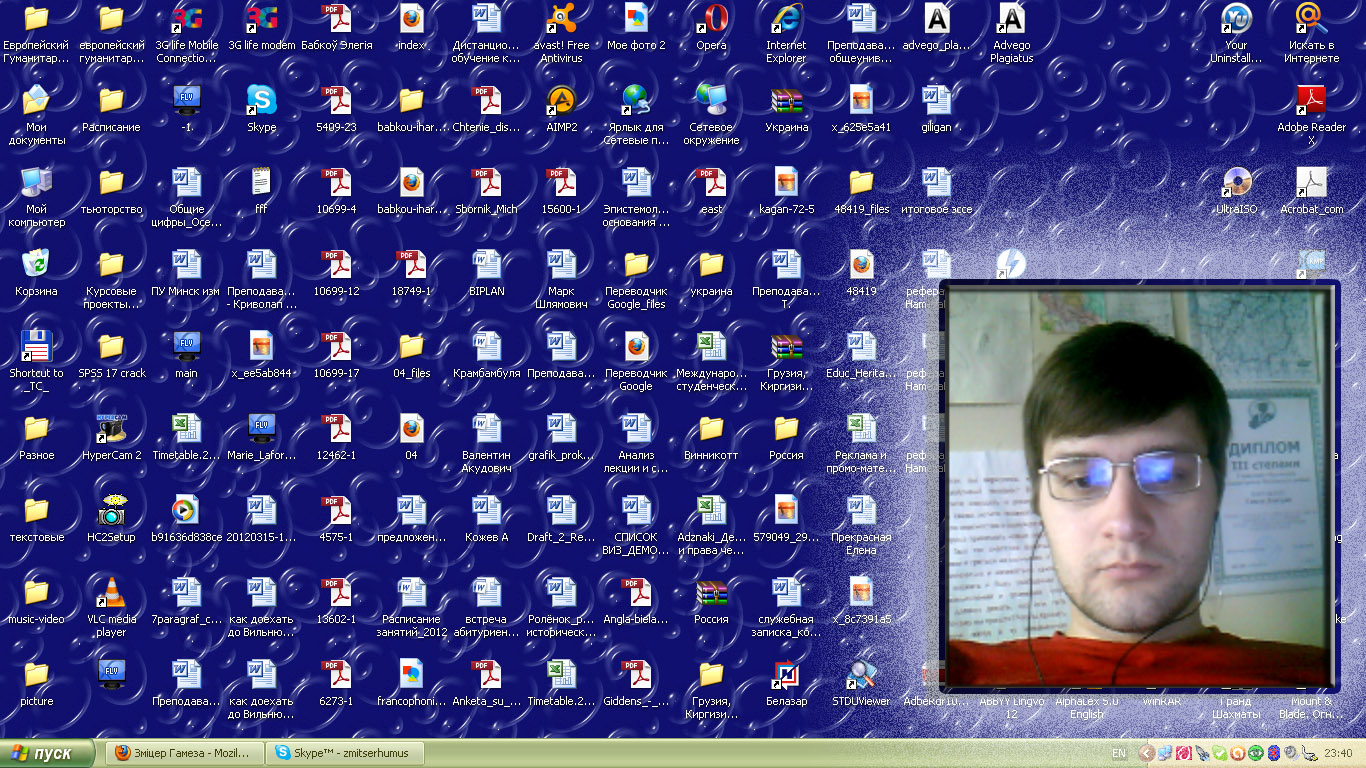Open the Skype desktop shortcut
The height and width of the screenshot is (768, 1366).
pos(260,100)
